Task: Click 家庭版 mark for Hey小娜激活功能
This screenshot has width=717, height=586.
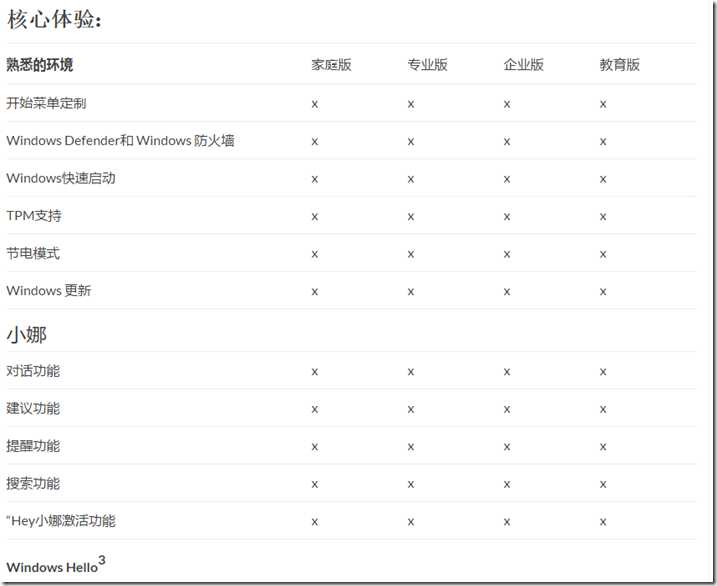Action: 315,522
